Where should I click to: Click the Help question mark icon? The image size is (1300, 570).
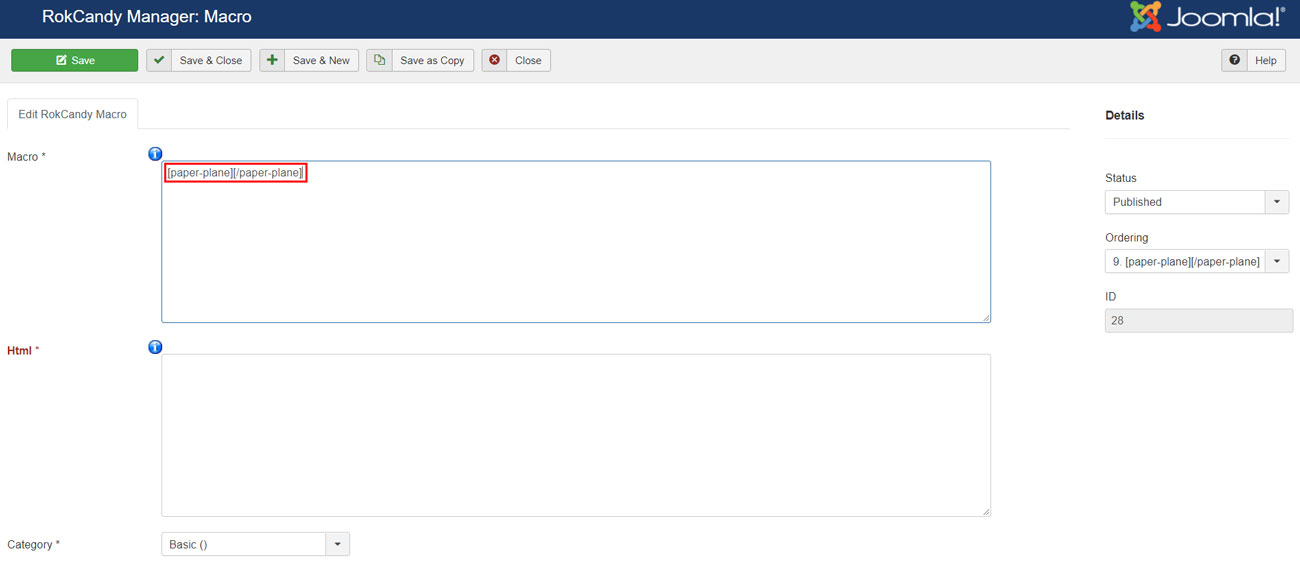[x=1234, y=60]
